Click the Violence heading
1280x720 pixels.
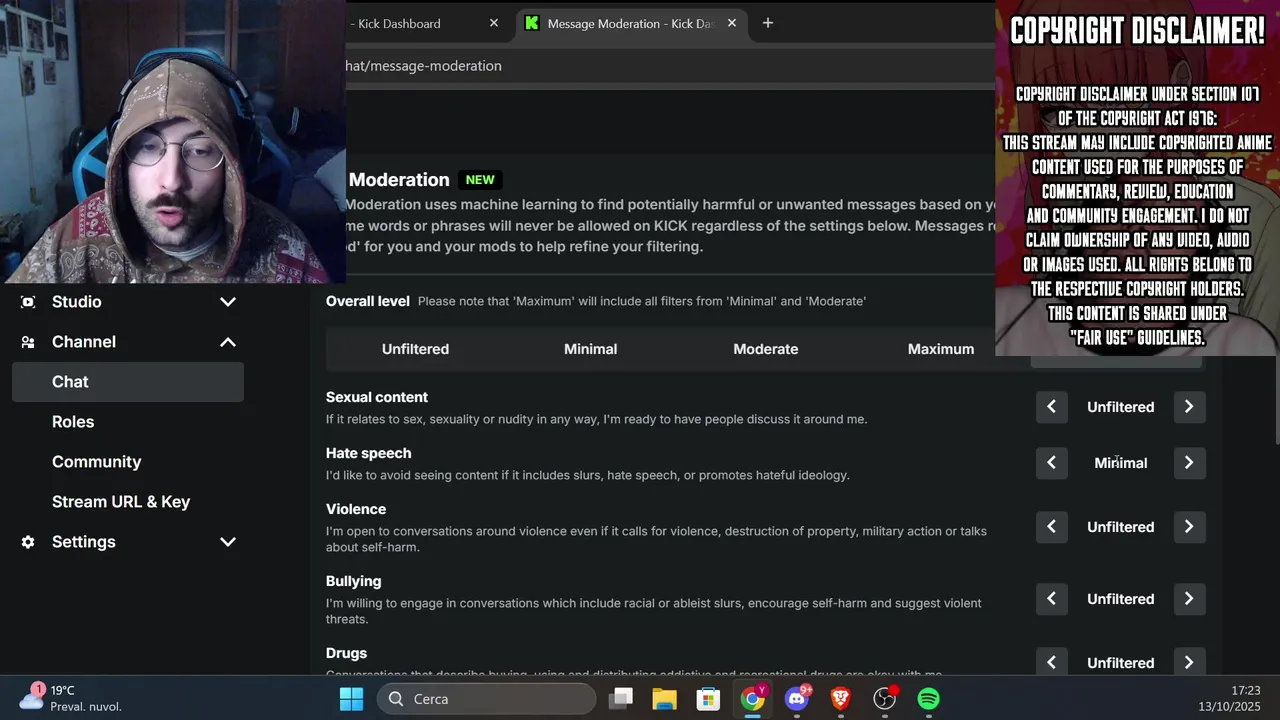click(x=356, y=509)
